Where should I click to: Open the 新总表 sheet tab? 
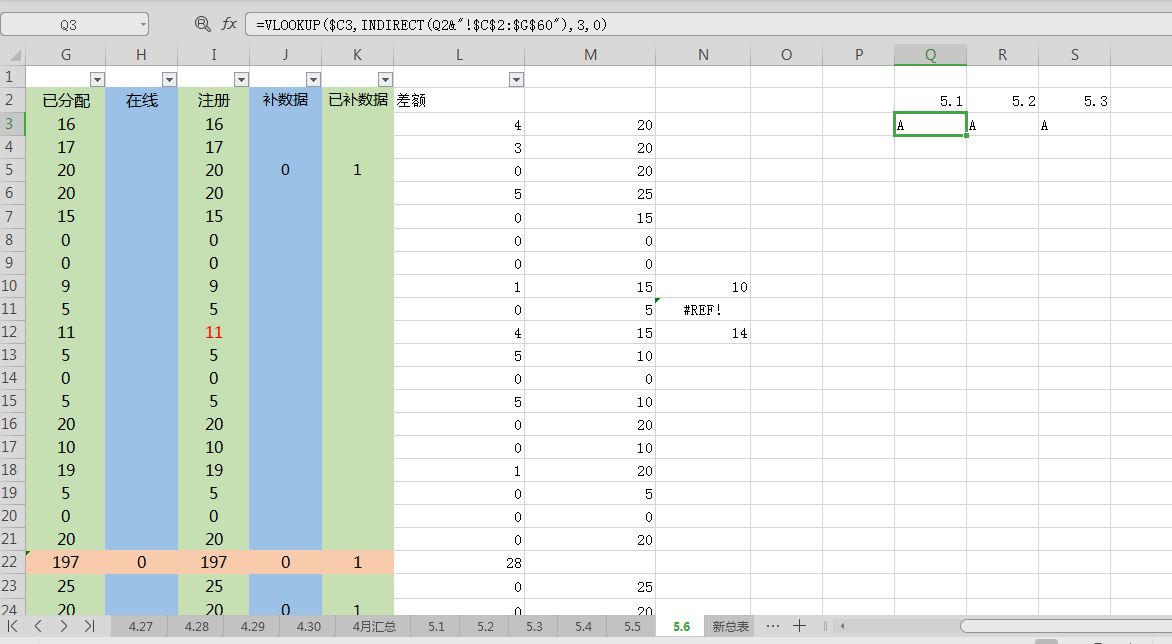tap(730, 627)
